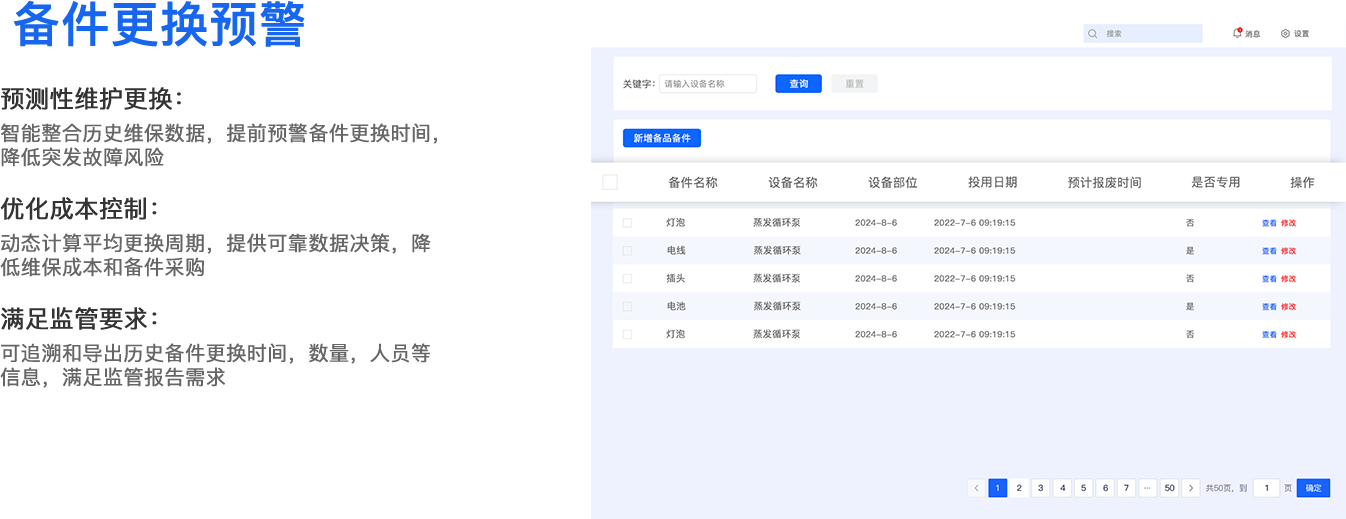The image size is (1346, 519).
Task: Open 查看 for the 电线 row
Action: point(1269,251)
